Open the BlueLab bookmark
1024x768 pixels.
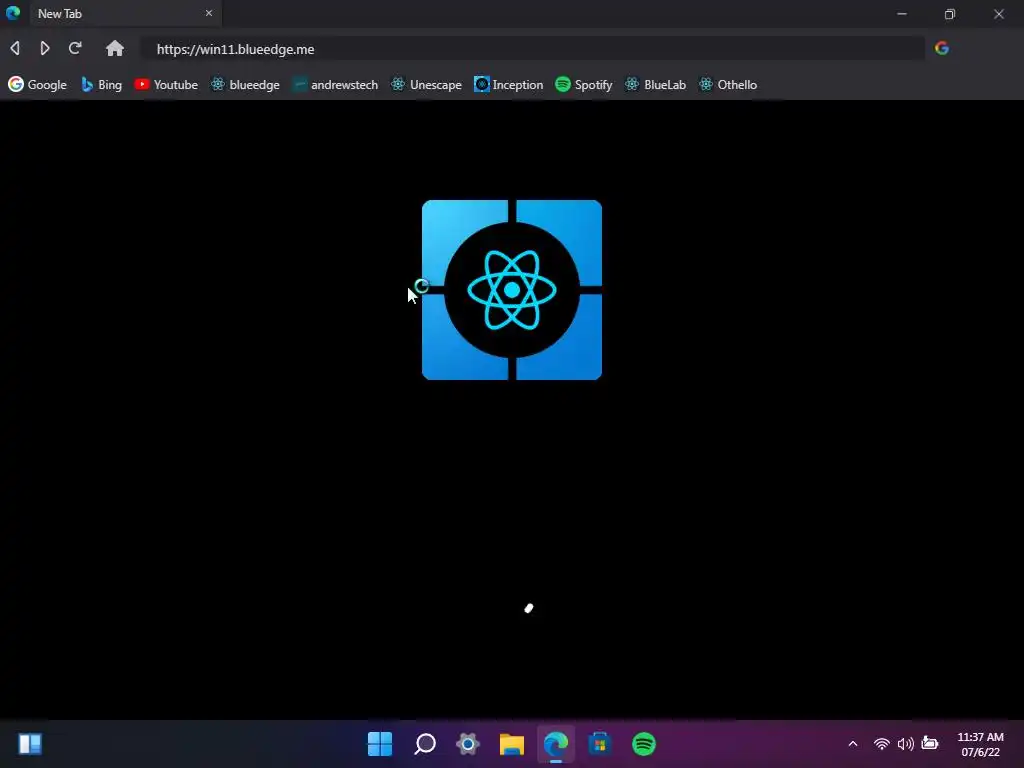tap(655, 84)
